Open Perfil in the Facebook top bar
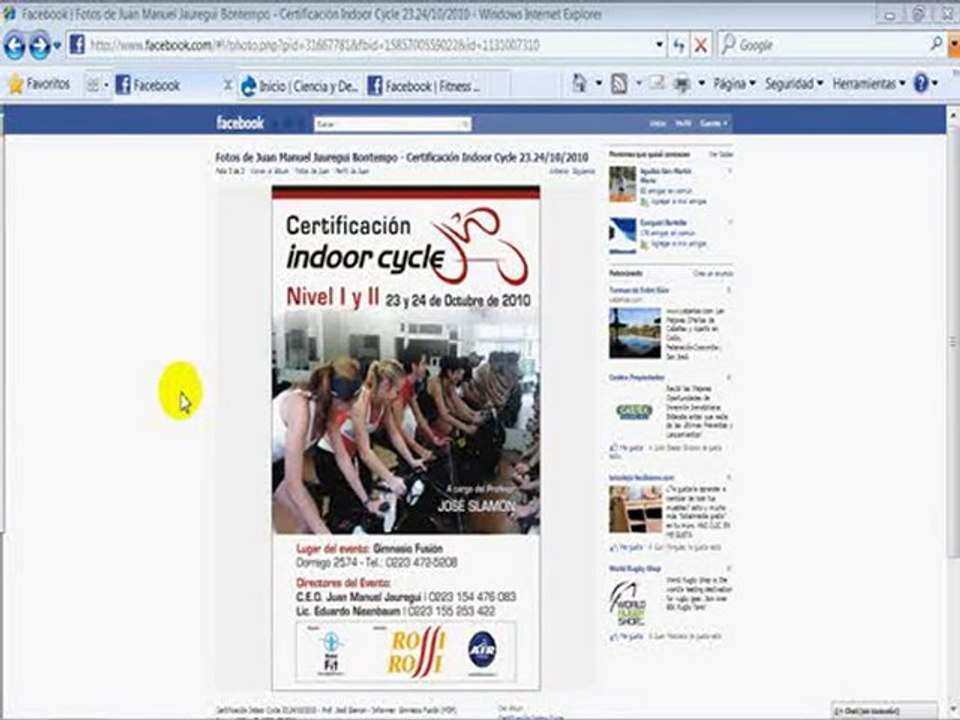 [x=683, y=124]
